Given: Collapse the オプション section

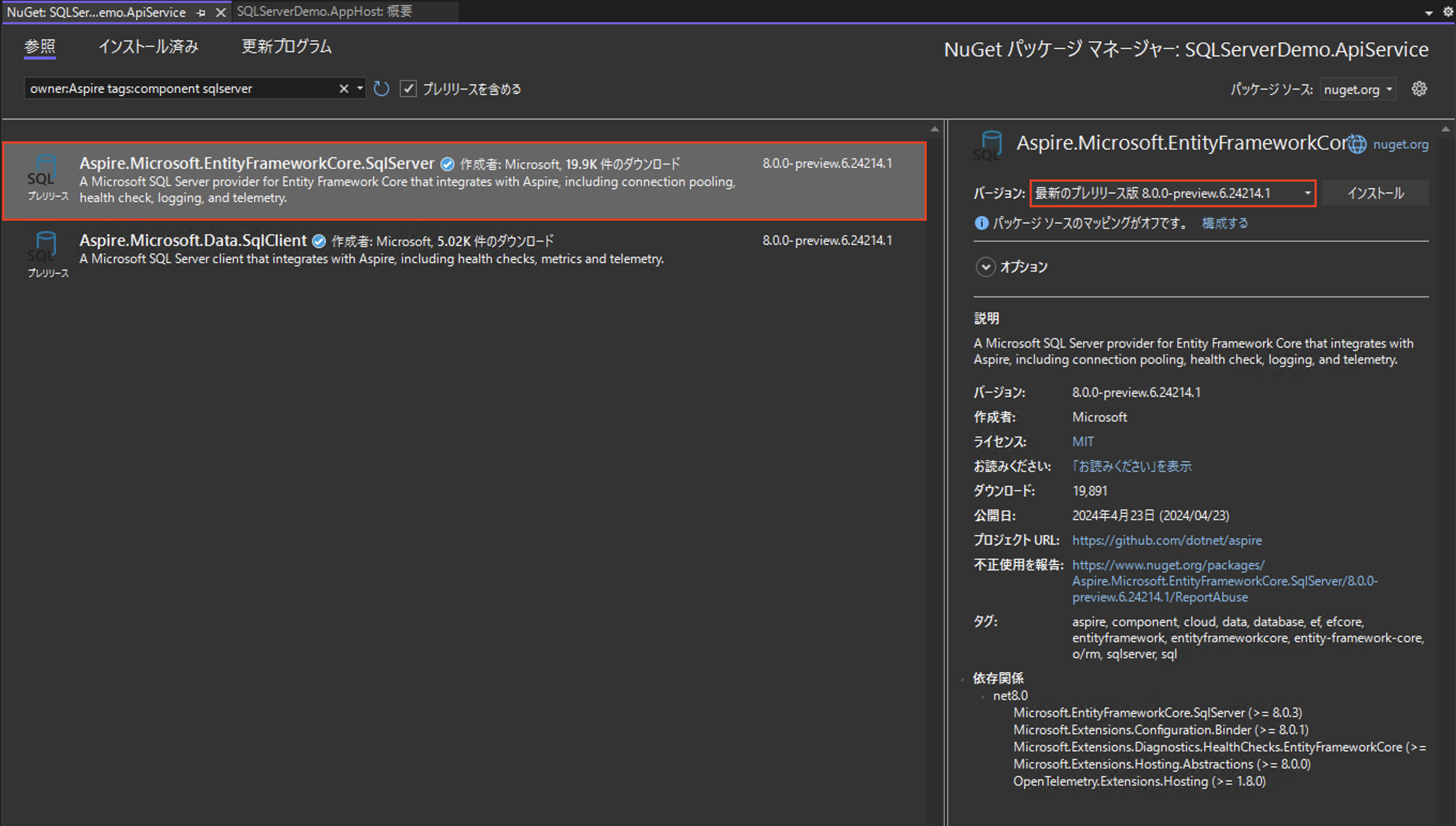Looking at the screenshot, I should 986,267.
